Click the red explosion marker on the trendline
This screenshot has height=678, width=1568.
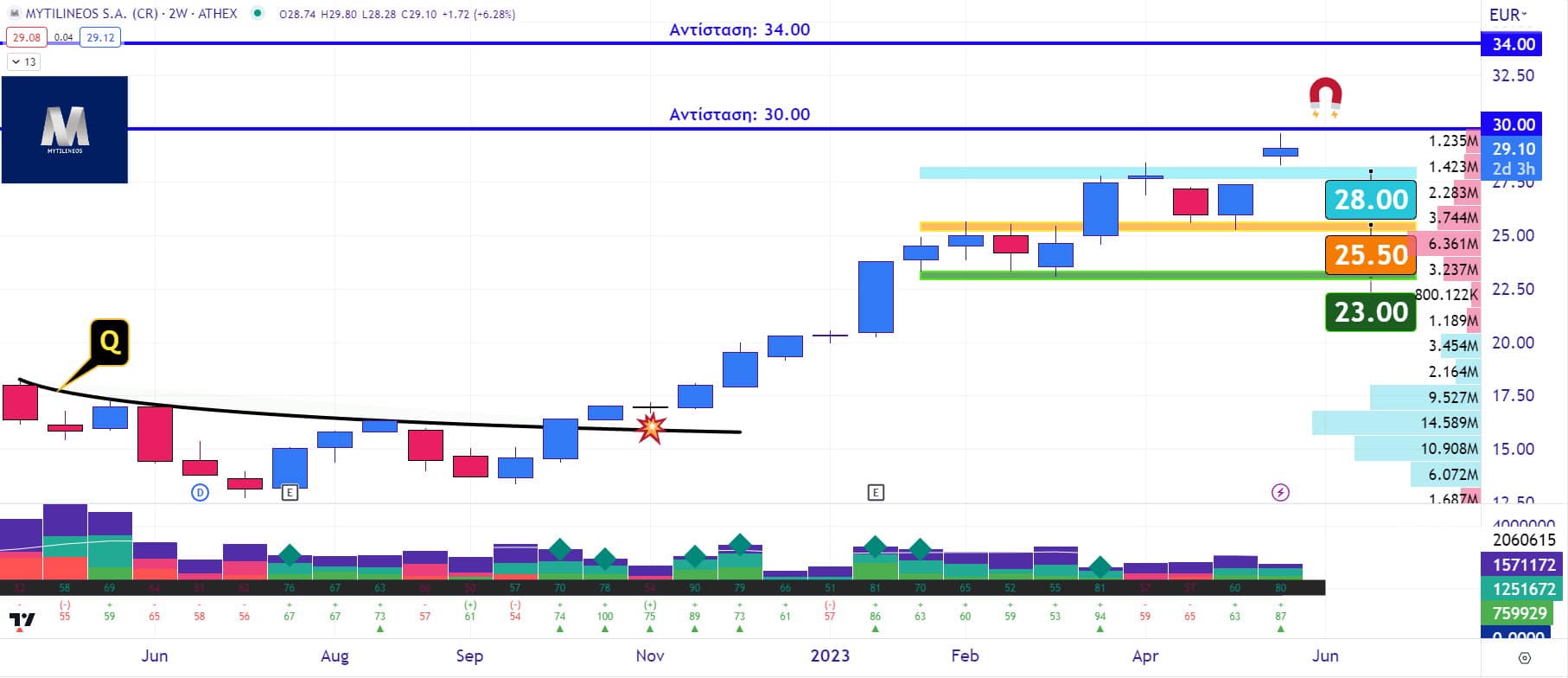[650, 427]
